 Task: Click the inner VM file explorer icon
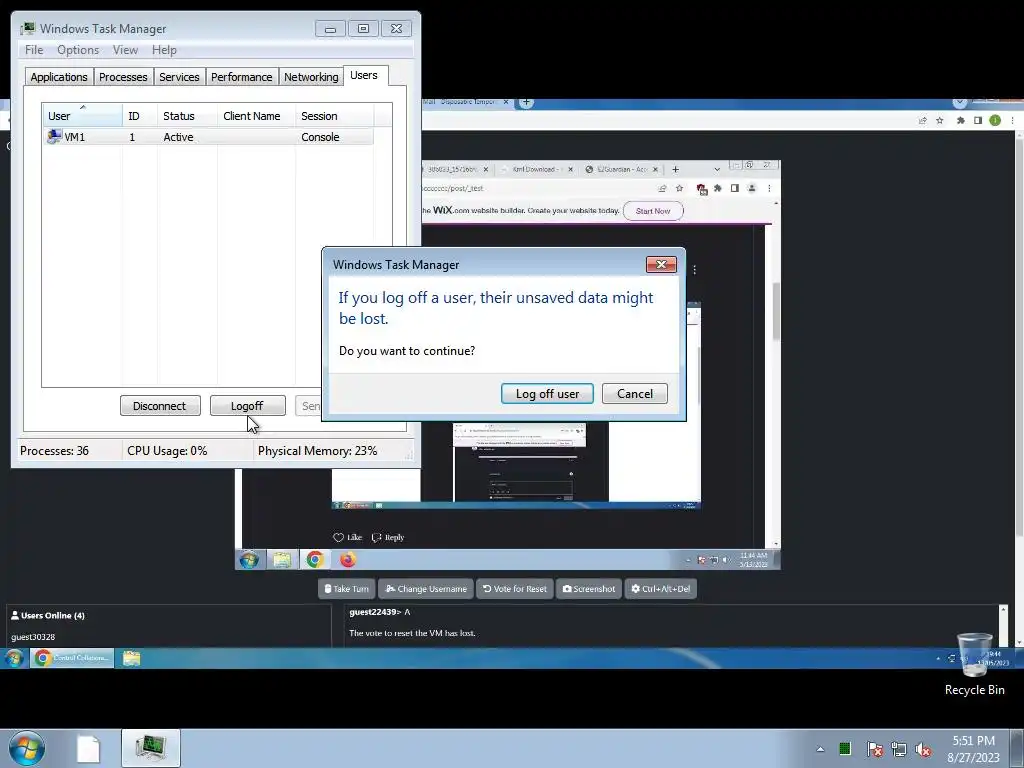click(x=282, y=560)
